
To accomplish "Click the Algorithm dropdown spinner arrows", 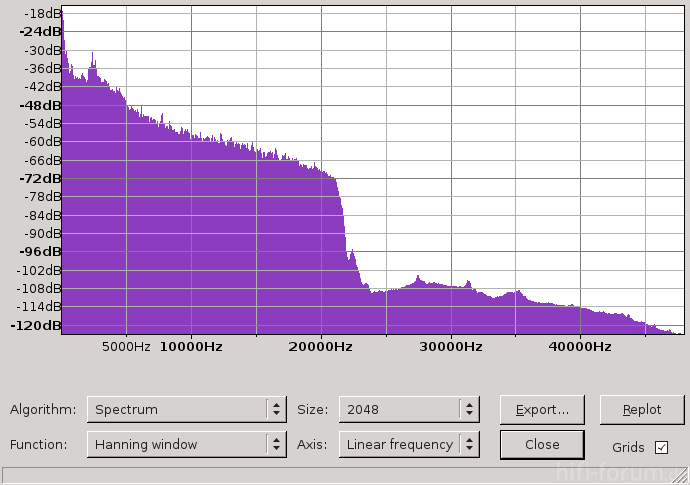I will pos(276,409).
